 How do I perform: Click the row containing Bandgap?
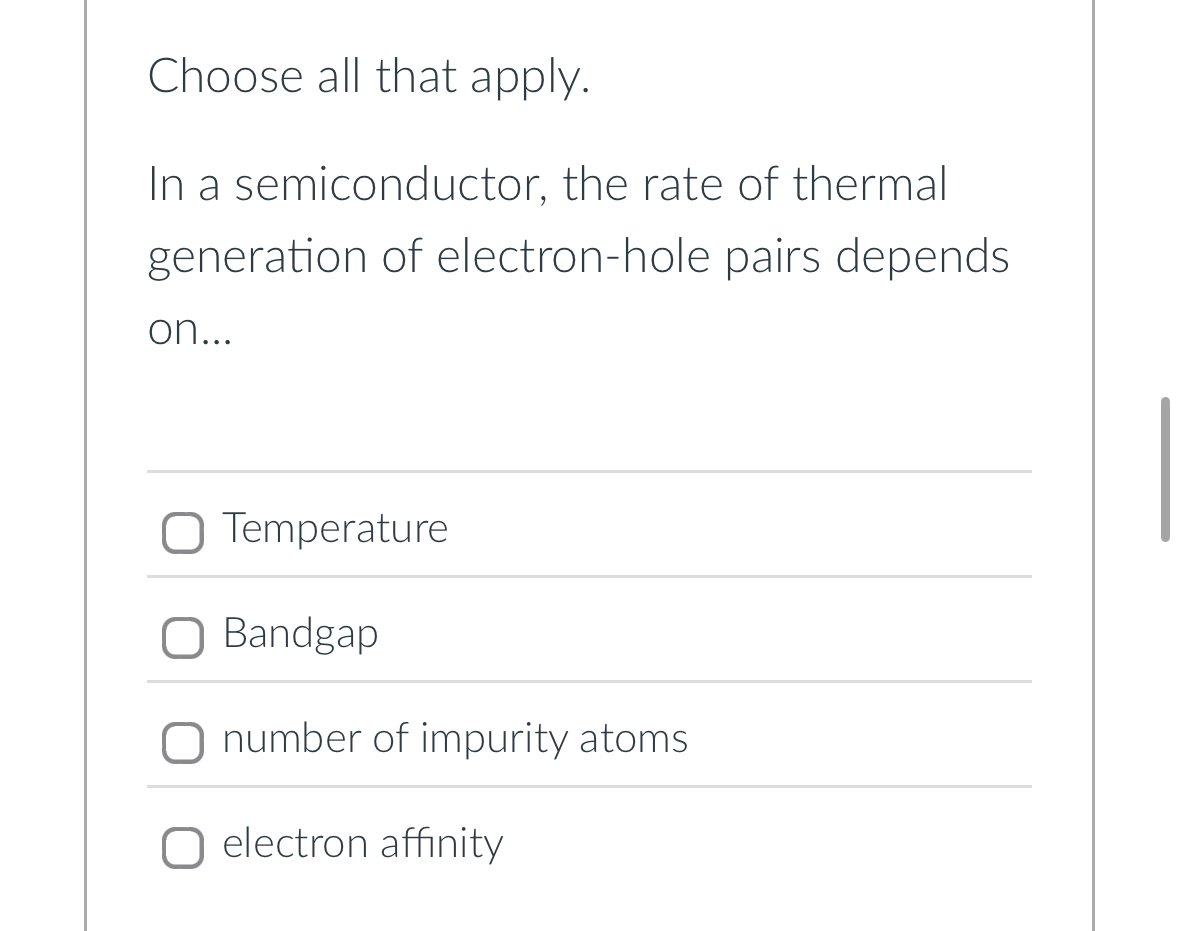pos(589,633)
